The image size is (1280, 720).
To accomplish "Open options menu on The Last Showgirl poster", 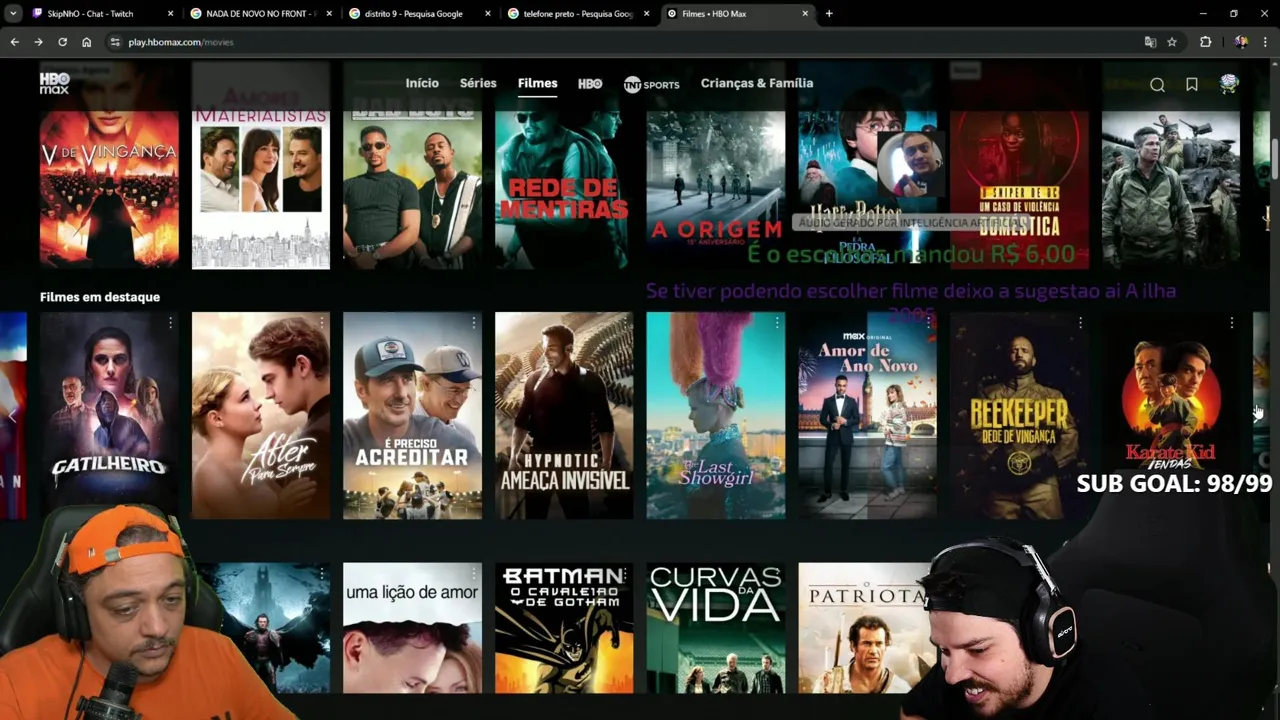I will [776, 323].
